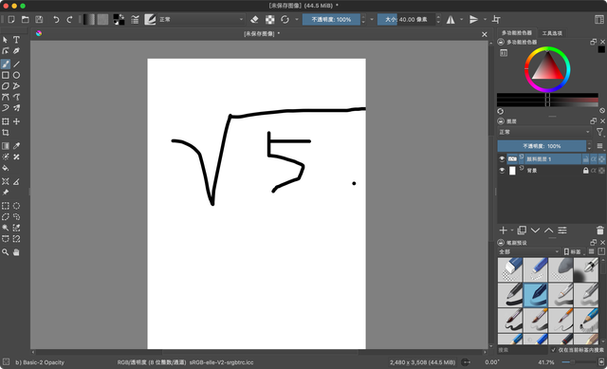607x369 pixels.
Task: Open the 标签 tag menu button
Action: tap(573, 252)
